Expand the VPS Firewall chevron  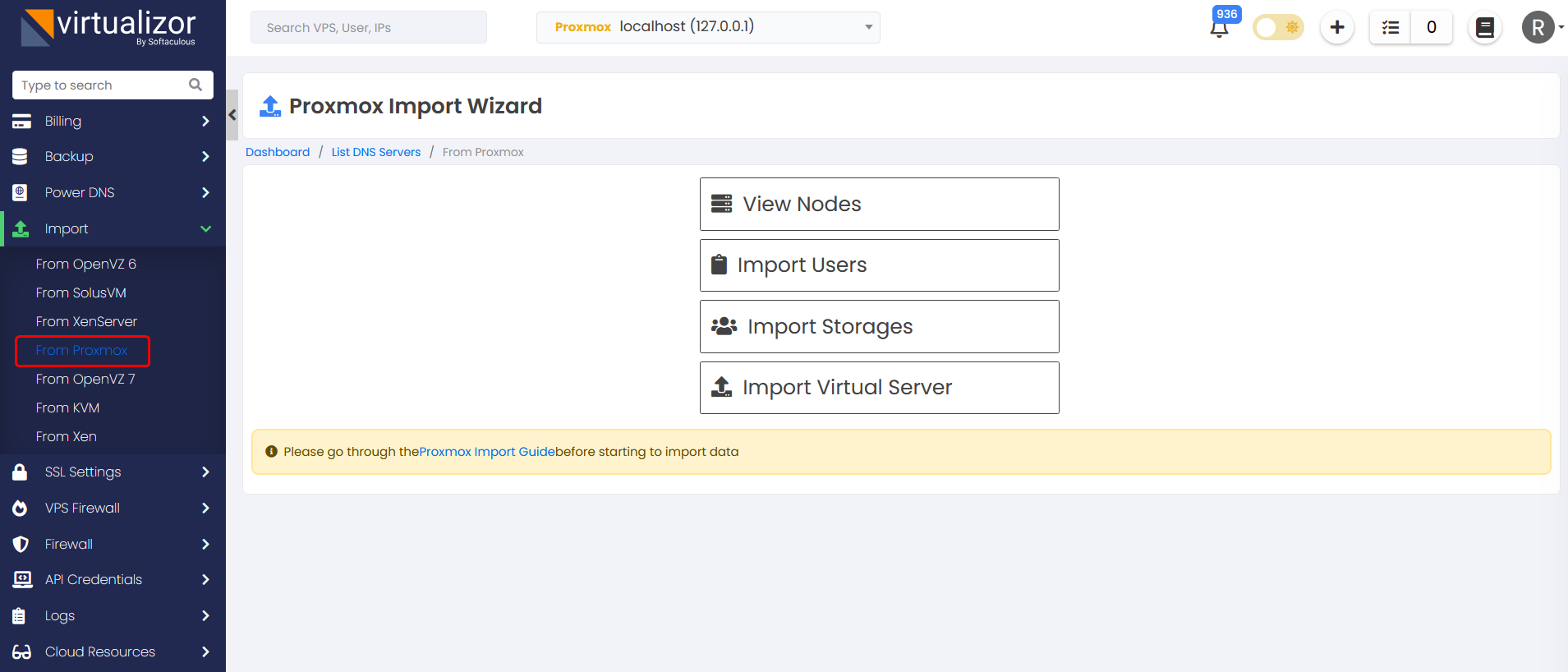point(205,508)
